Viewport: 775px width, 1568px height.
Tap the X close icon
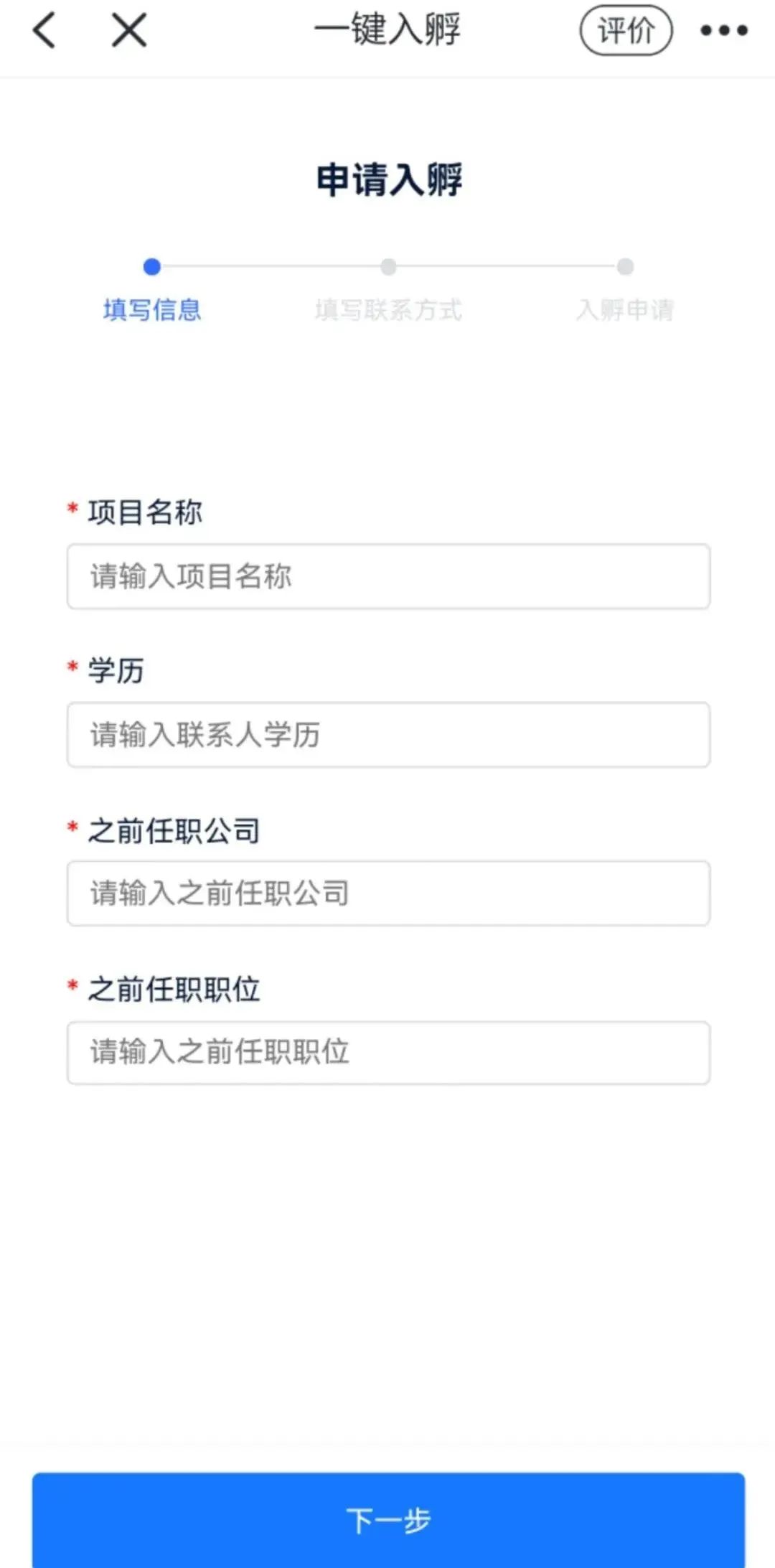point(126,31)
